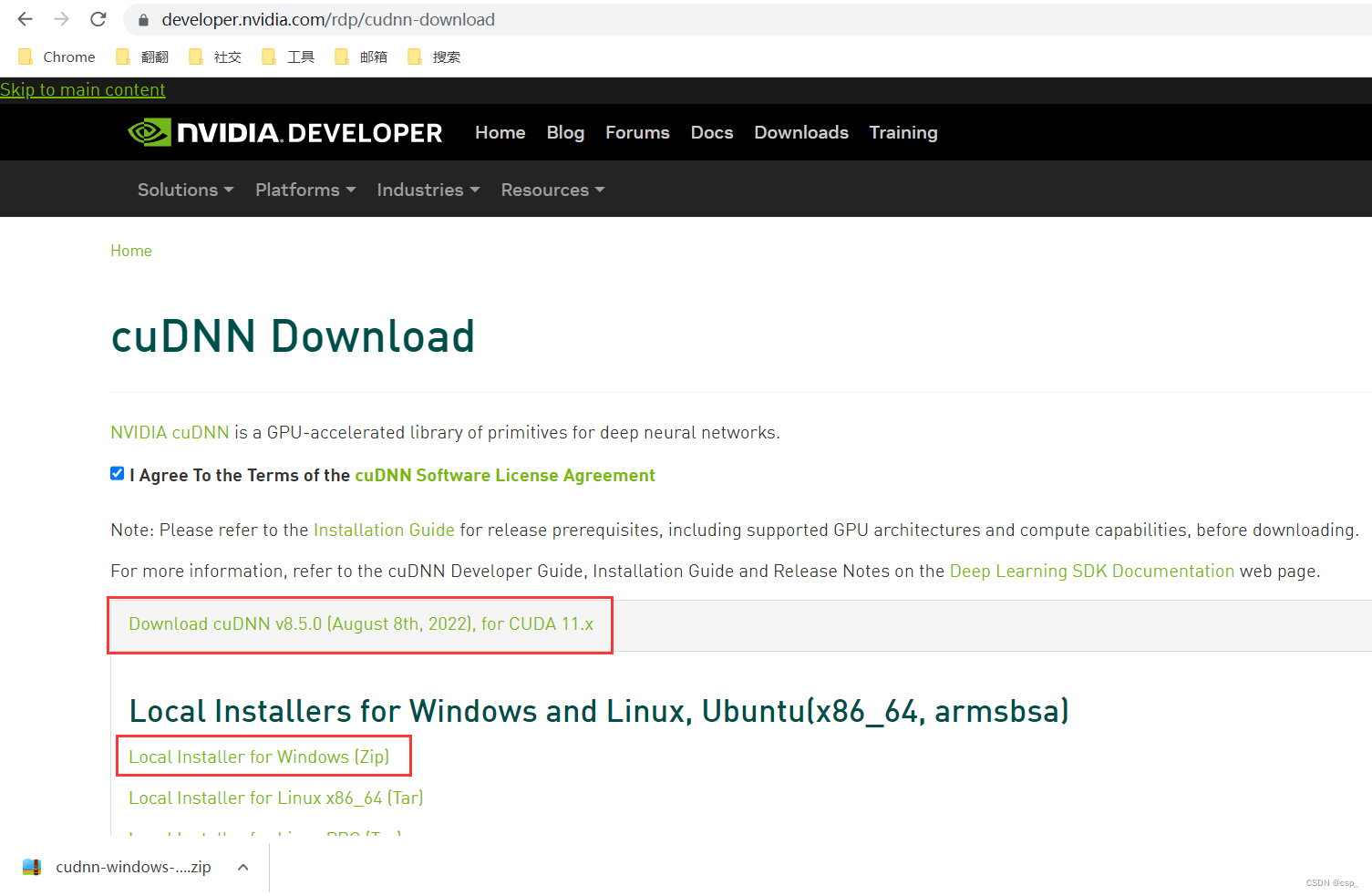The height and width of the screenshot is (896, 1372).
Task: Open the Blog navigation item
Action: [565, 133]
